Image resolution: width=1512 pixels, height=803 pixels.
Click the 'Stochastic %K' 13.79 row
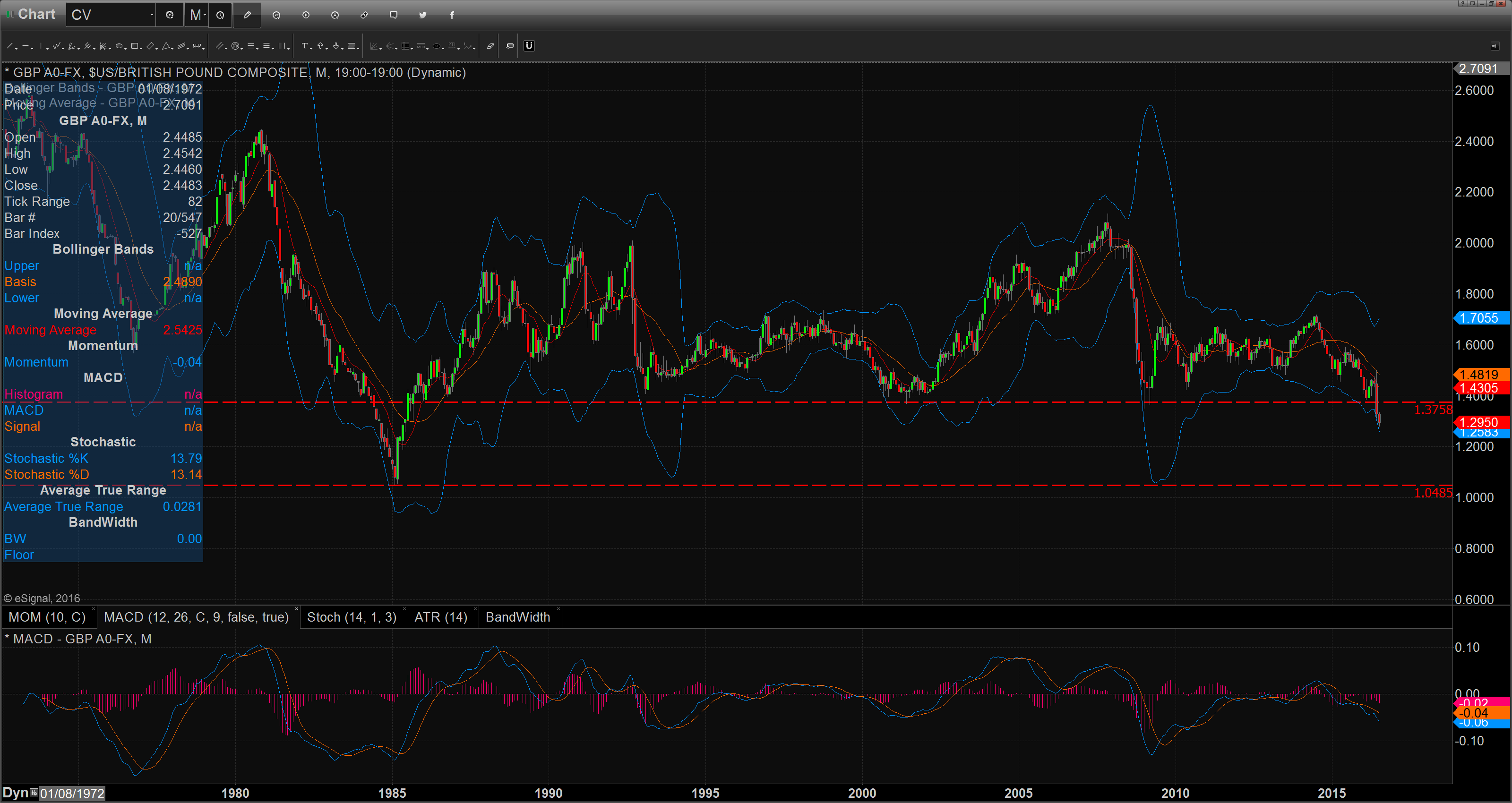tap(103, 459)
